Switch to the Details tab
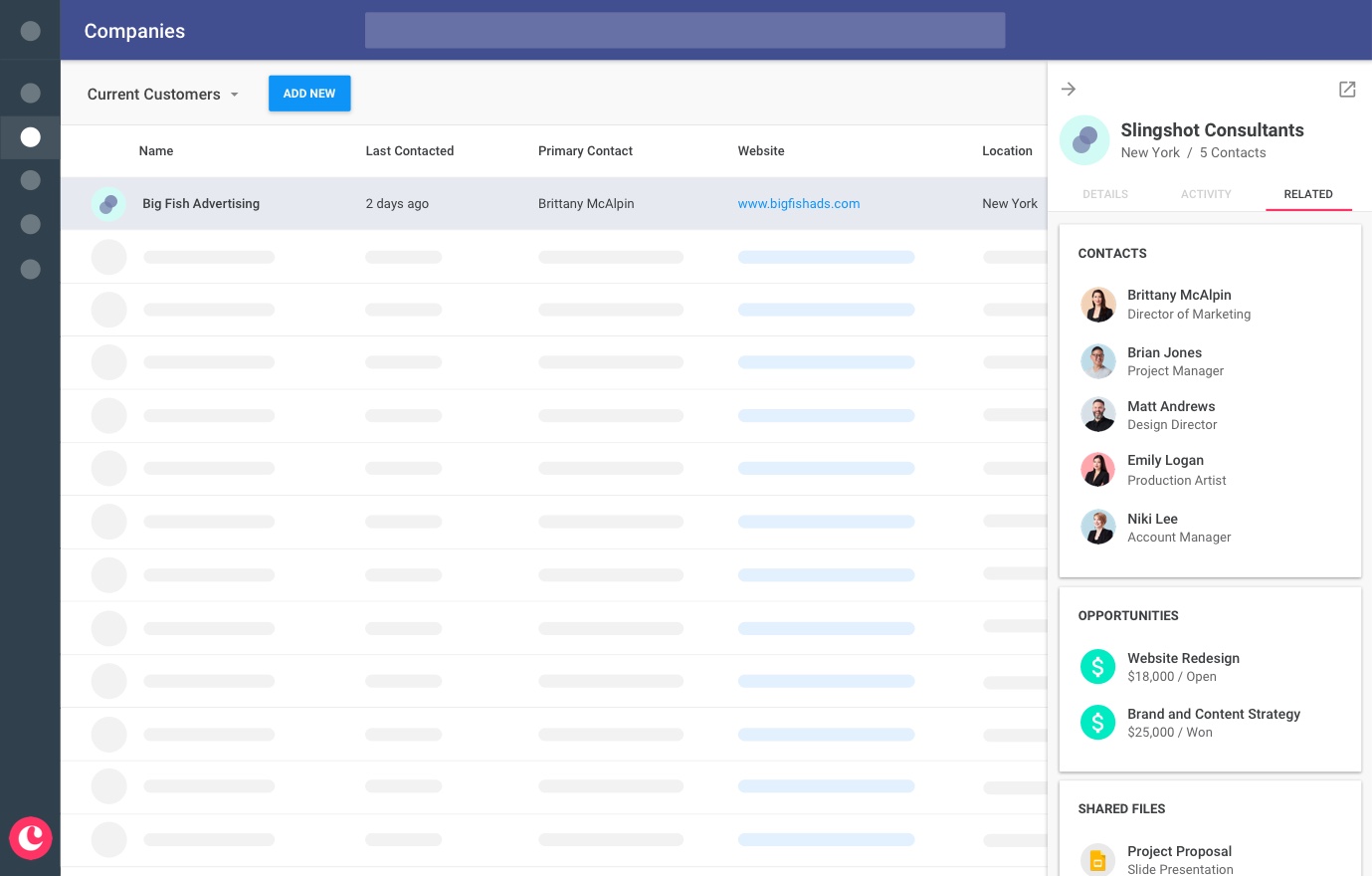 coord(1105,194)
